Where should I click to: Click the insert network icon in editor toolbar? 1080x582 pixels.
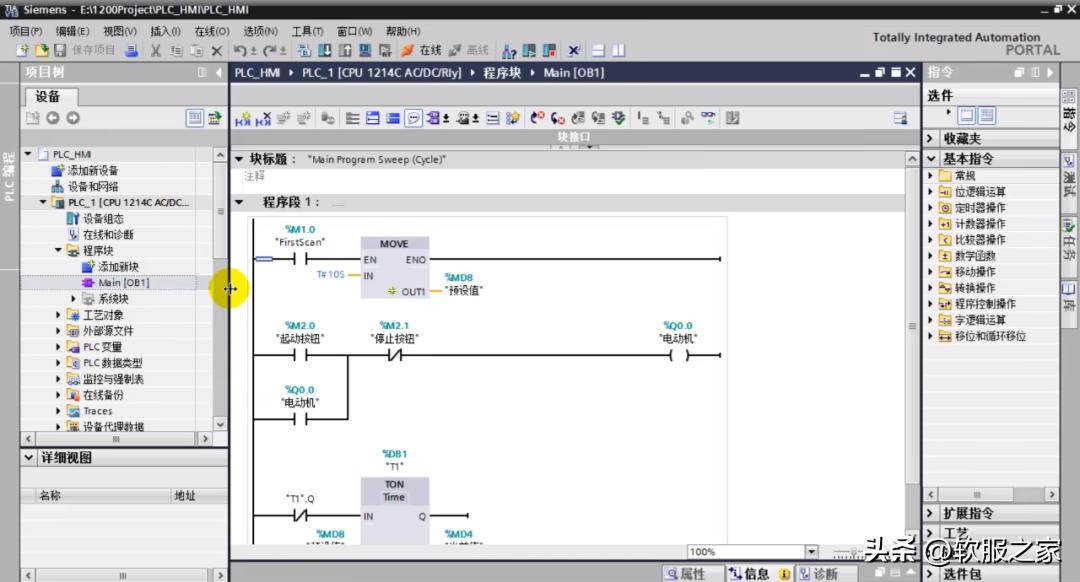point(243,118)
